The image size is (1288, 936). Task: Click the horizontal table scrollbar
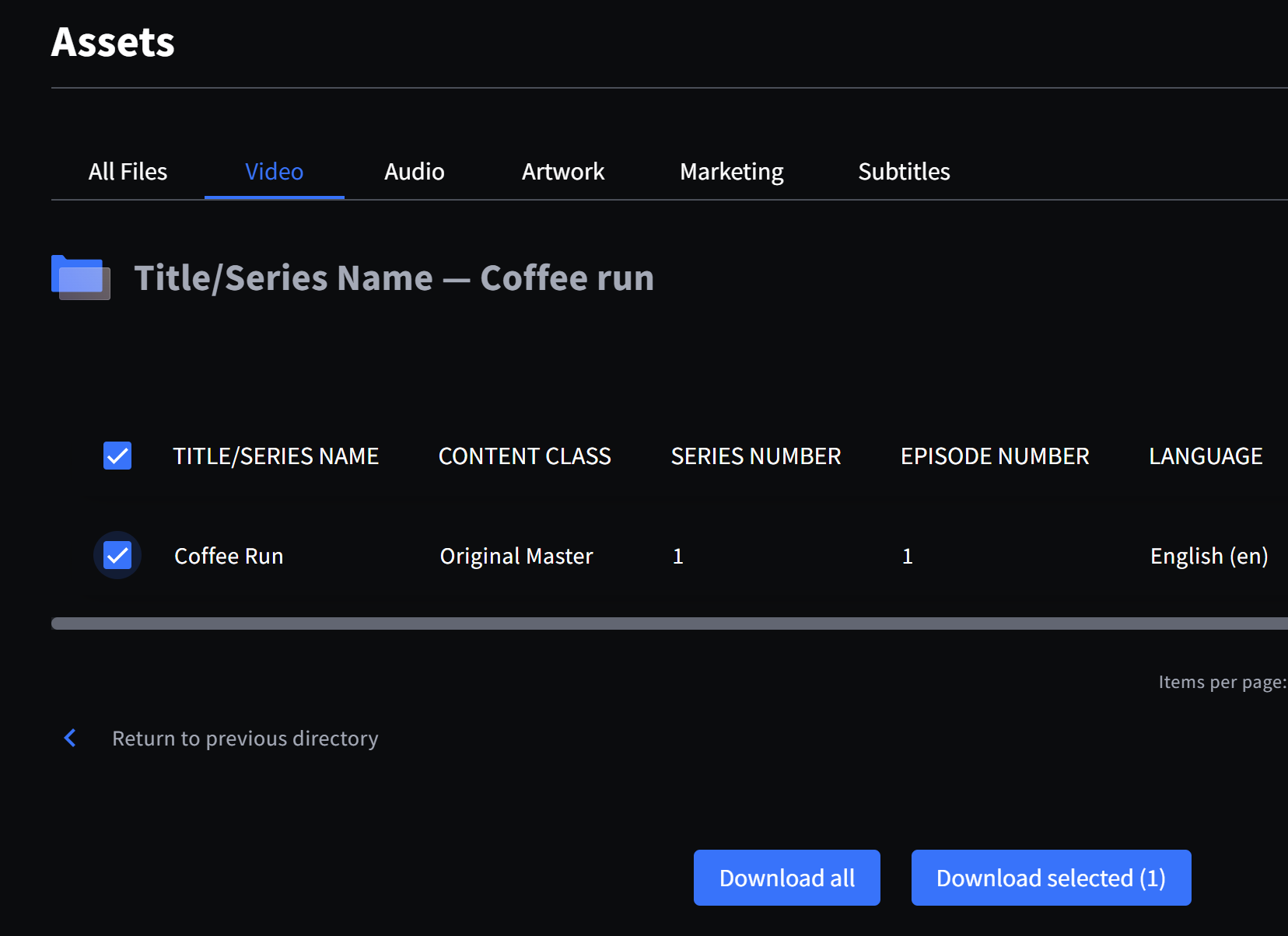pyautogui.click(x=670, y=623)
